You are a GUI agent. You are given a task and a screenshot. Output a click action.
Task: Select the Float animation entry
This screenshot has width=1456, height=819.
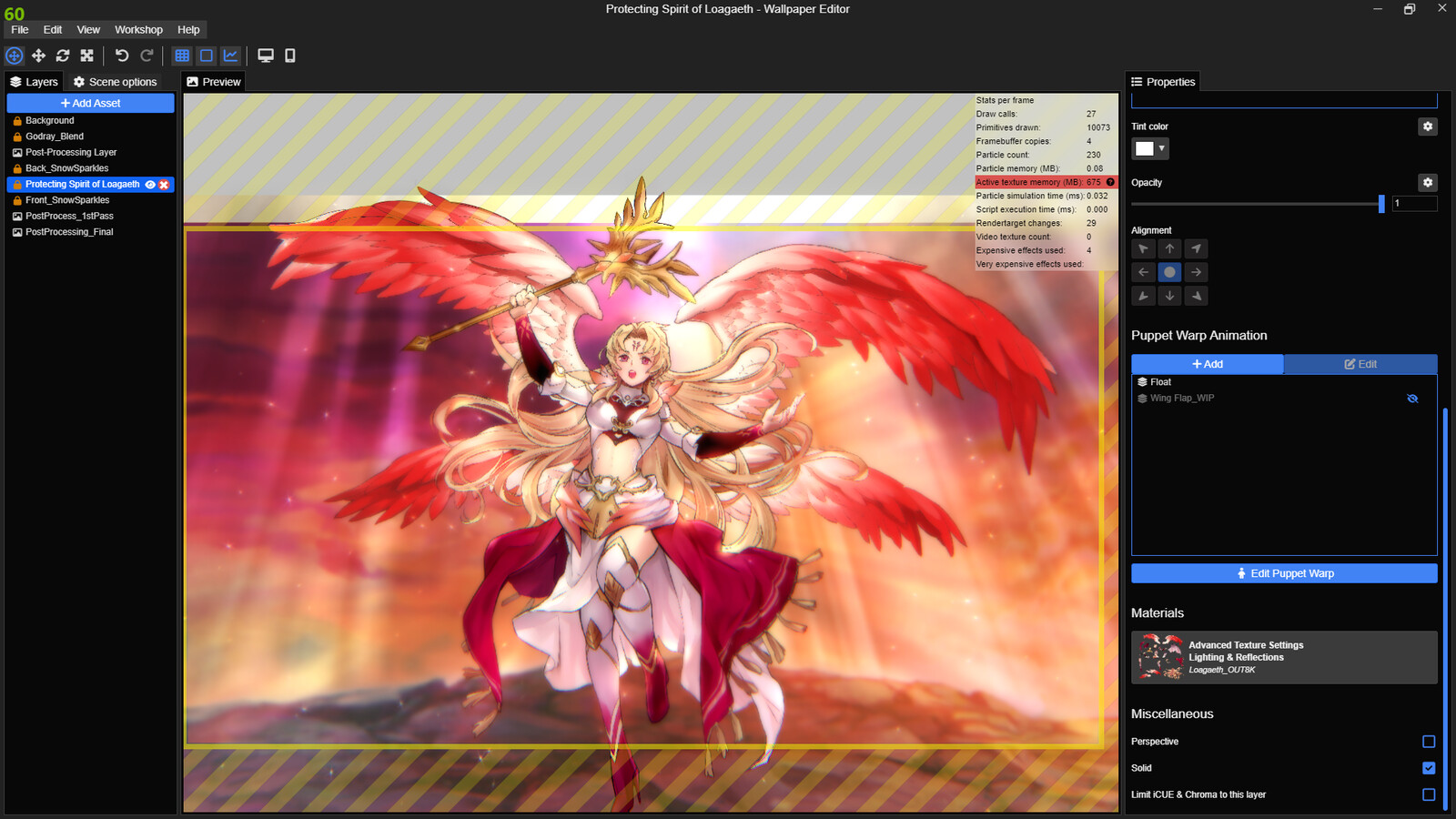pos(1284,382)
